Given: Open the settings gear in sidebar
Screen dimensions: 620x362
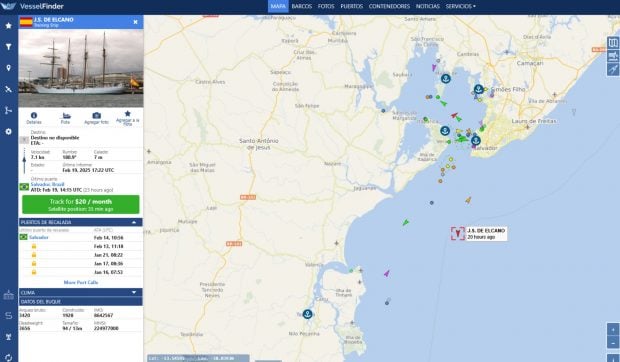Looking at the screenshot, I should (x=8, y=132).
